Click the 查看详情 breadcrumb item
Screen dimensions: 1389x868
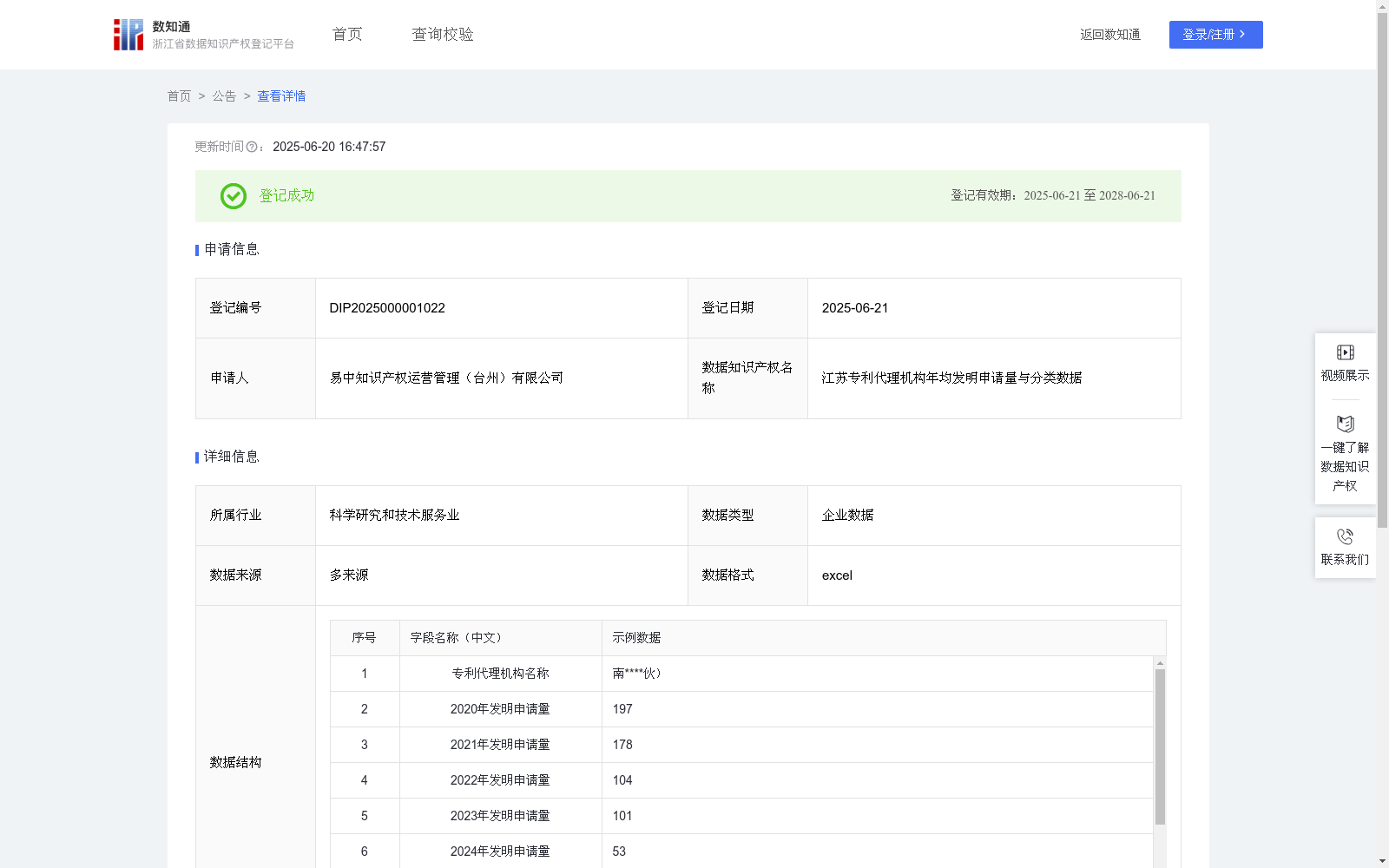click(x=281, y=96)
